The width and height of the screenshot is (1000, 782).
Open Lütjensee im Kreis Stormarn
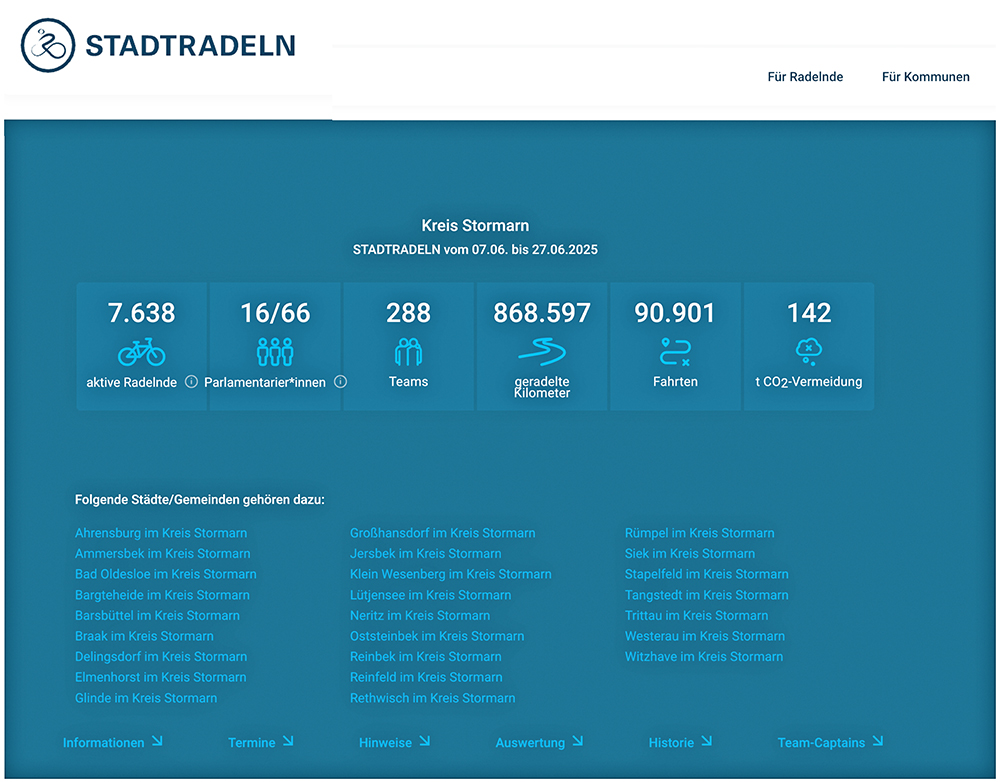click(x=430, y=594)
